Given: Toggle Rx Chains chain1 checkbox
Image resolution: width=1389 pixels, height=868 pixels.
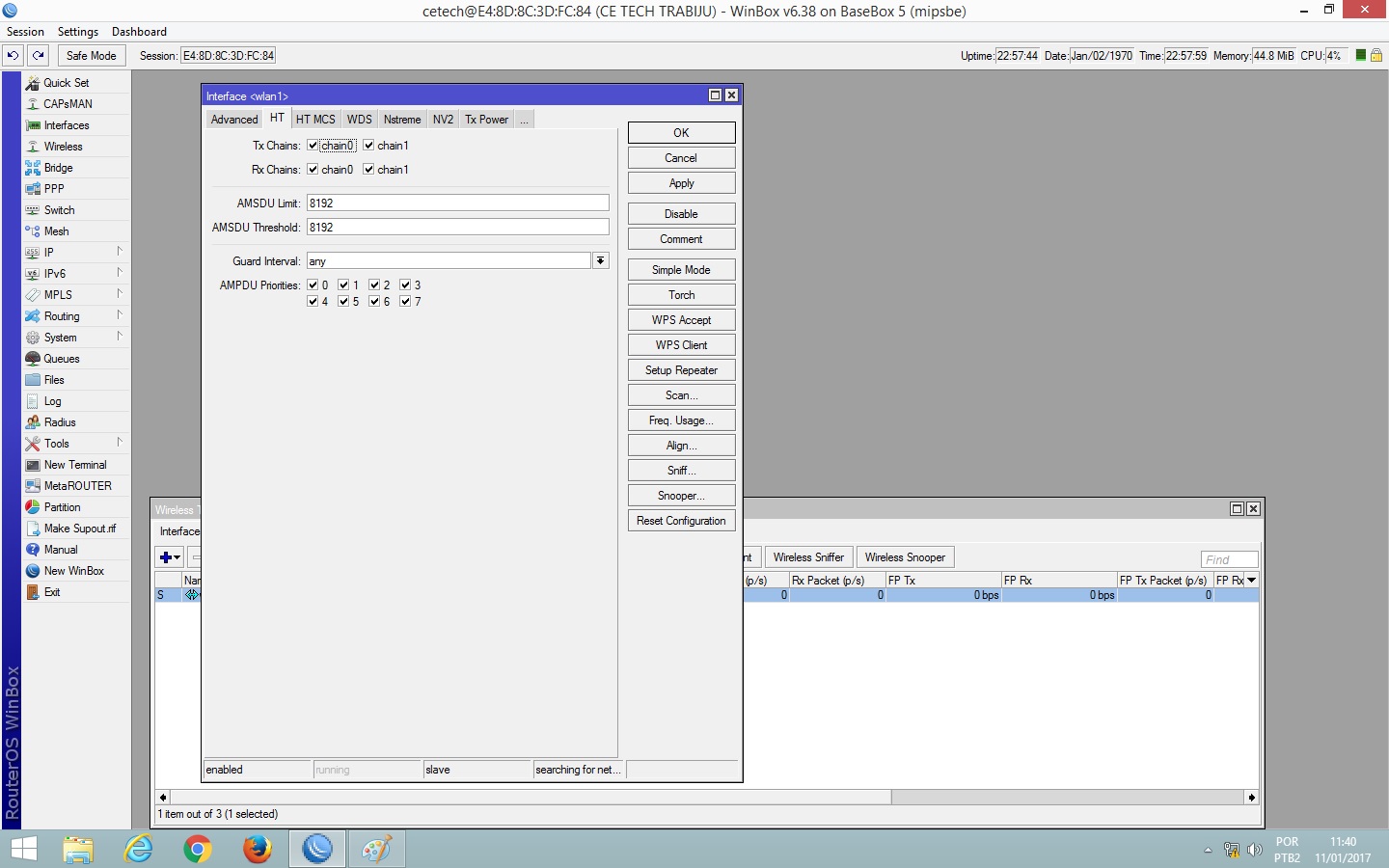Looking at the screenshot, I should coord(368,170).
